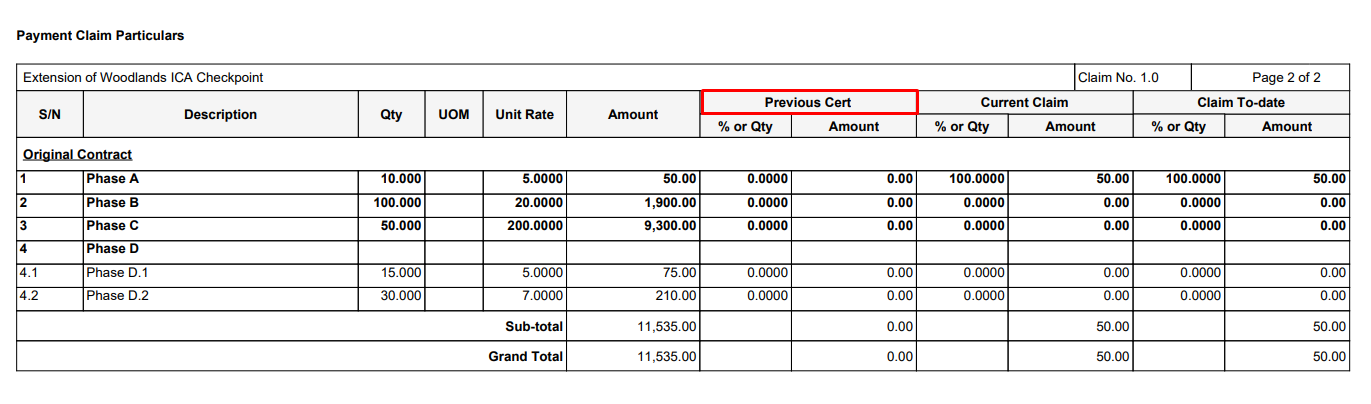Click the Phase D.1 sub-item
Image resolution: width=1371 pixels, height=404 pixels.
coord(117,272)
